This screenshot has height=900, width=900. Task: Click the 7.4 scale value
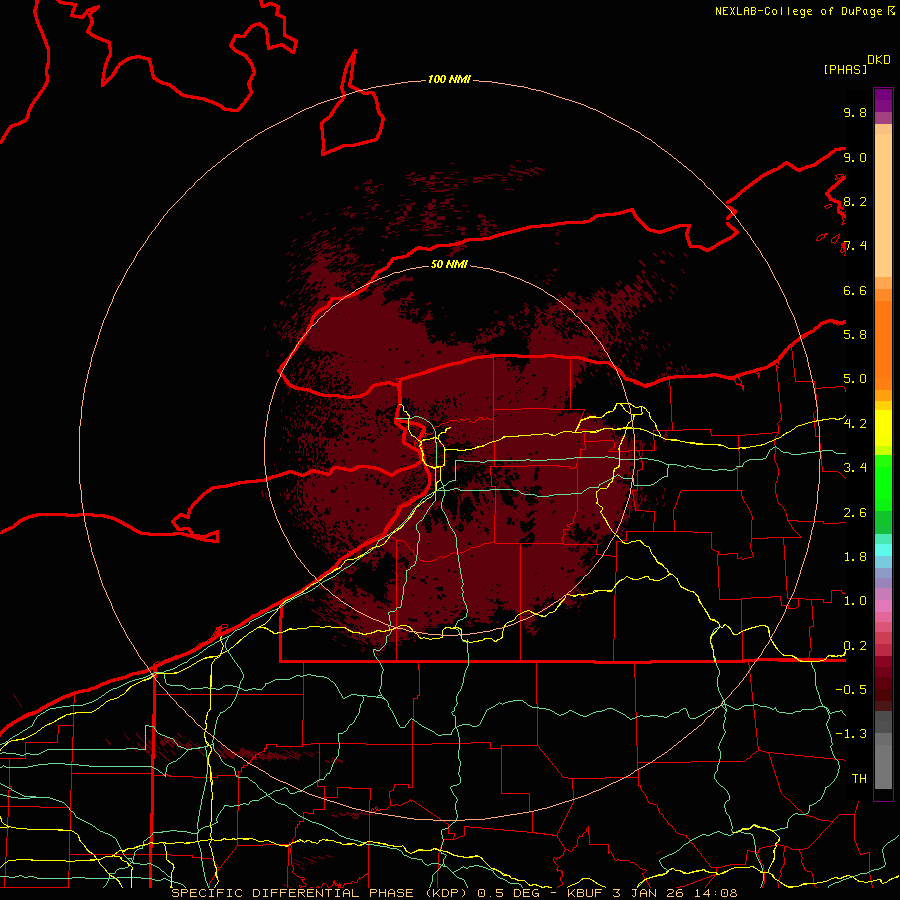[855, 246]
